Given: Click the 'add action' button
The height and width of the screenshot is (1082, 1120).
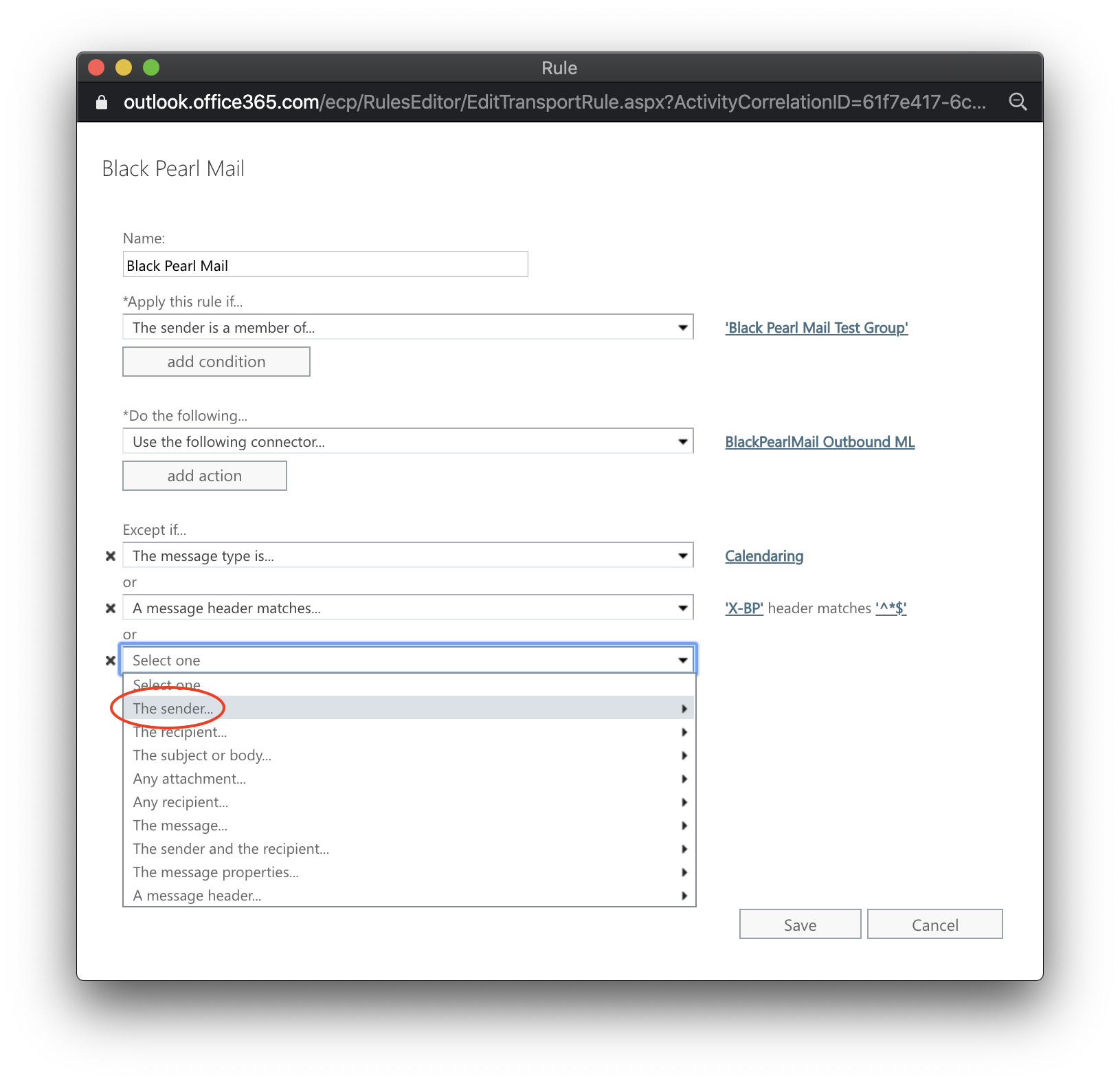Looking at the screenshot, I should [x=205, y=476].
